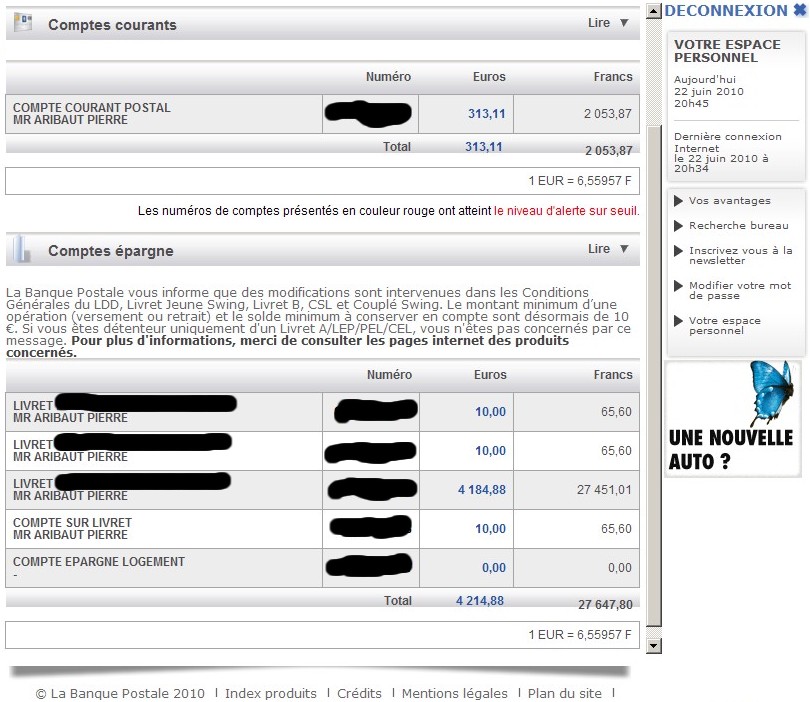Screen dimensions: 810x702
Task: Click the 4 214,88 savings total in euros
Action: [x=479, y=601]
